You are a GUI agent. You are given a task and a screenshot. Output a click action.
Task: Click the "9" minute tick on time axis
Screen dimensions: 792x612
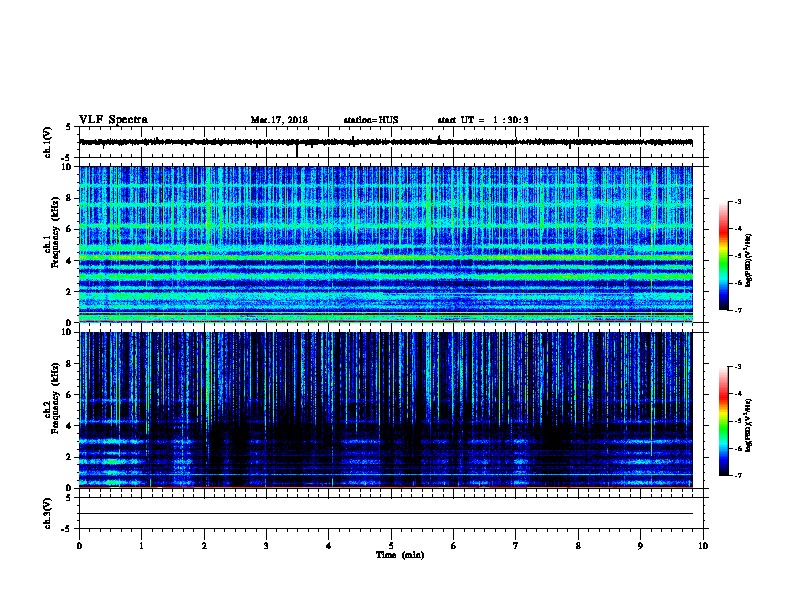point(640,546)
